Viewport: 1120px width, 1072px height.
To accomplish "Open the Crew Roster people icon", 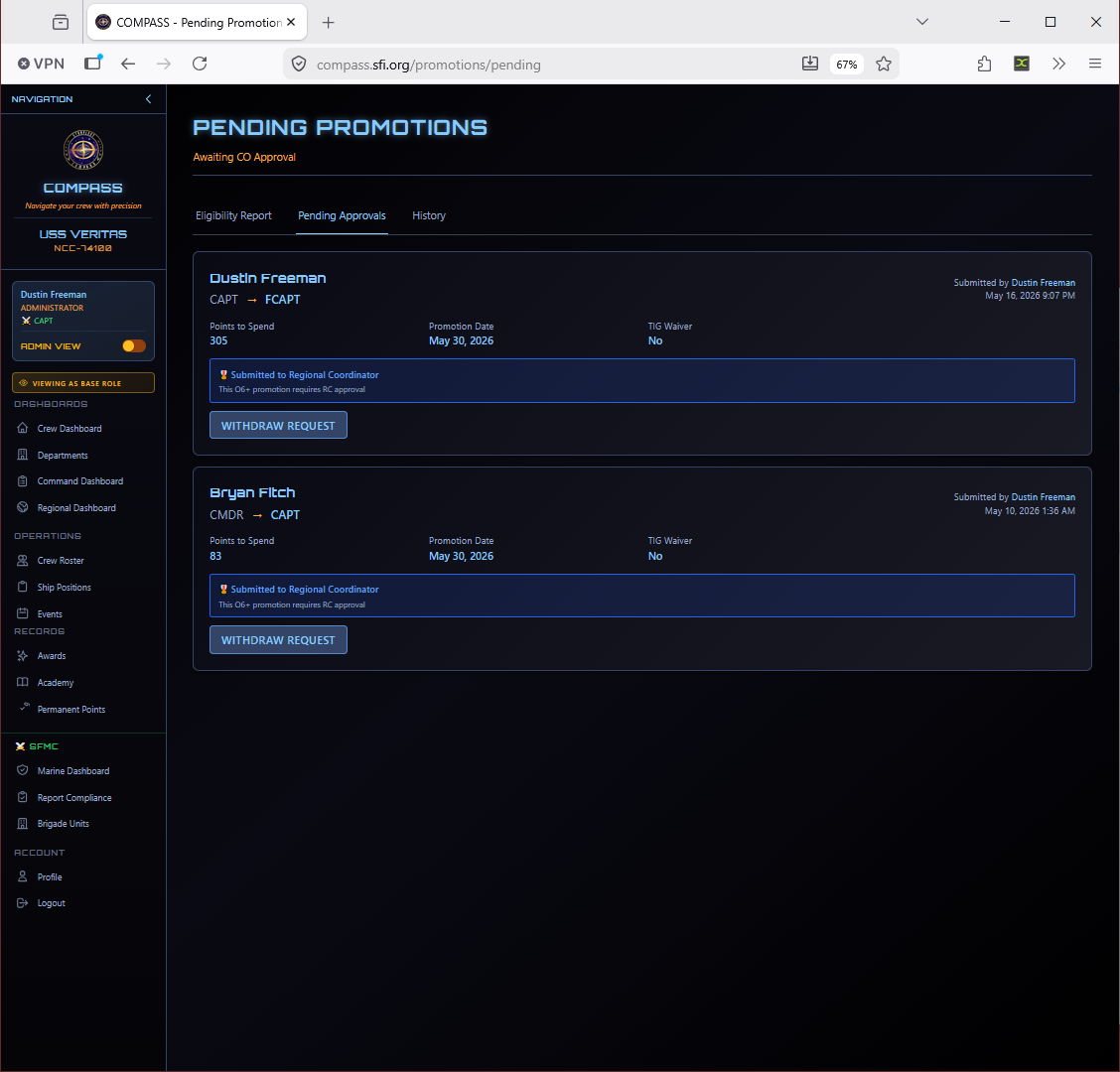I will click(x=22, y=561).
